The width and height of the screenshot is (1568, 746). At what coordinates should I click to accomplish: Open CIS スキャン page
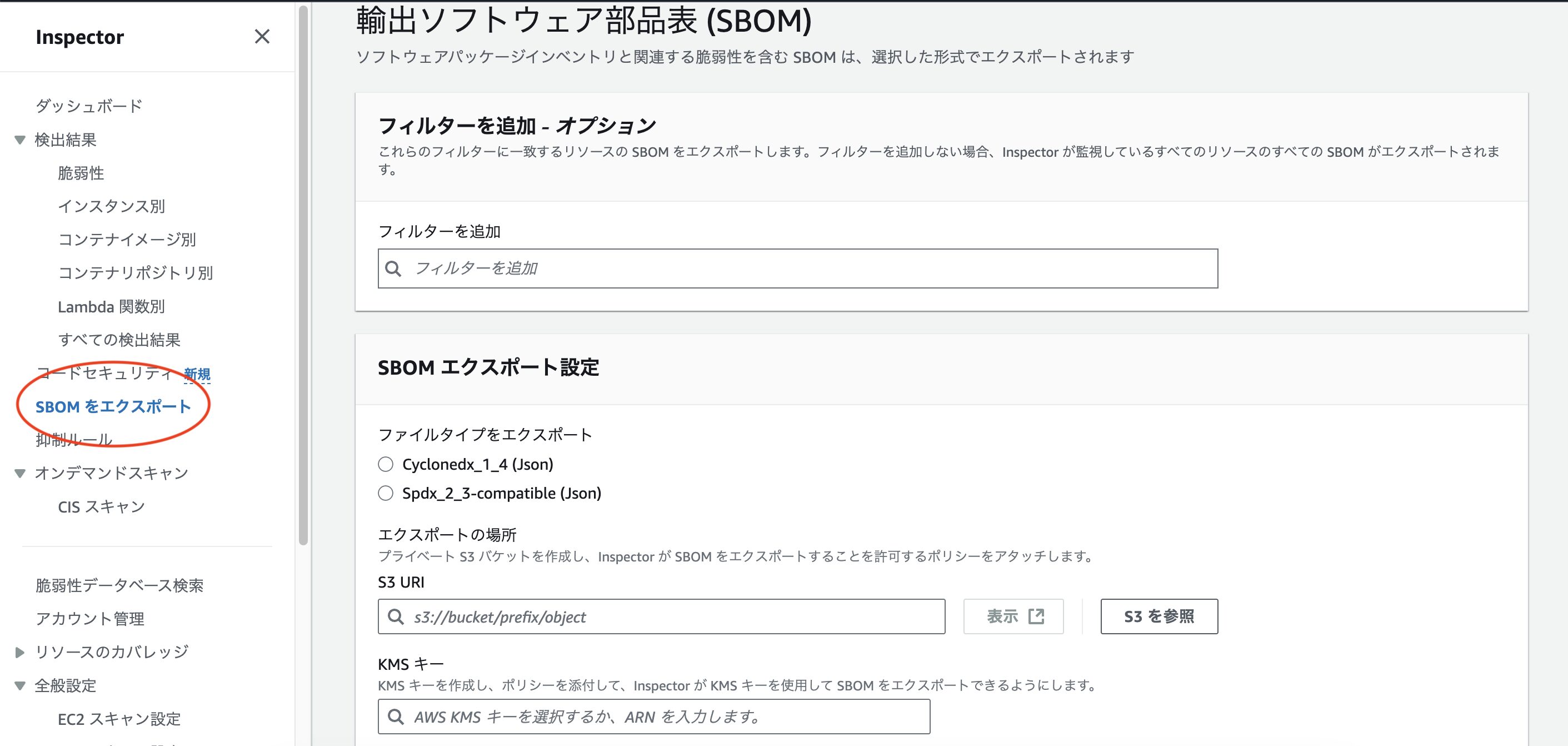102,506
